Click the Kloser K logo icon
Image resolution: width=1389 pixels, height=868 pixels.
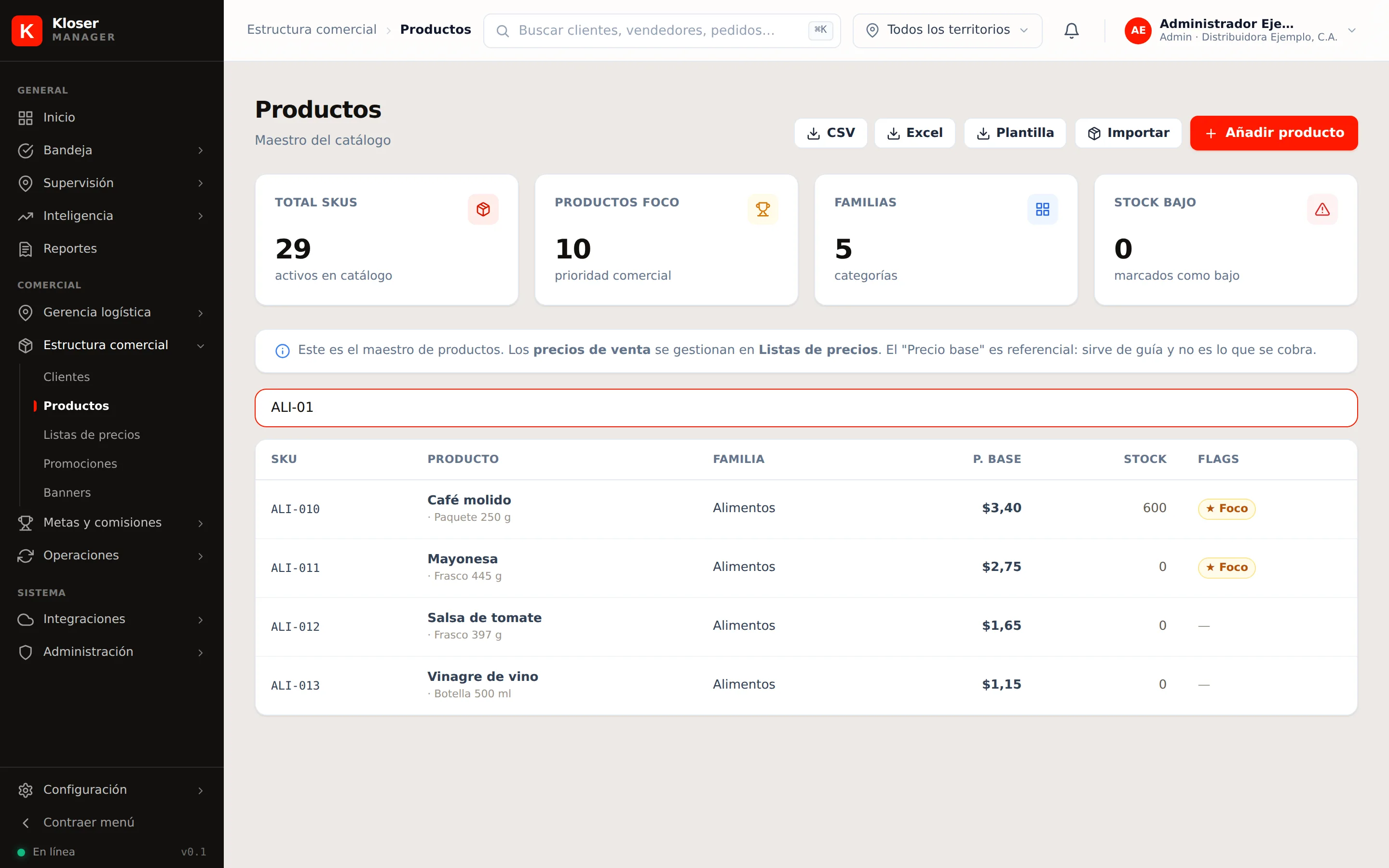[x=27, y=30]
